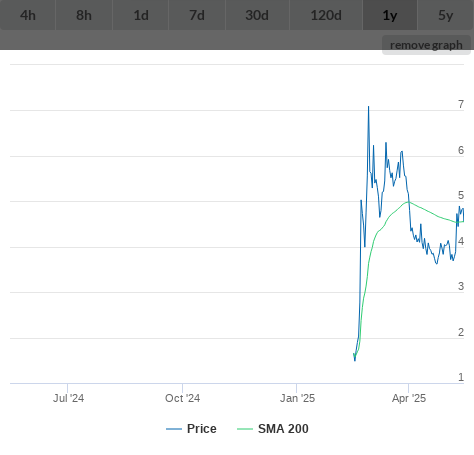Image resolution: width=474 pixels, height=455 pixels.
Task: Select the 1y time range tab
Action: [x=390, y=15]
